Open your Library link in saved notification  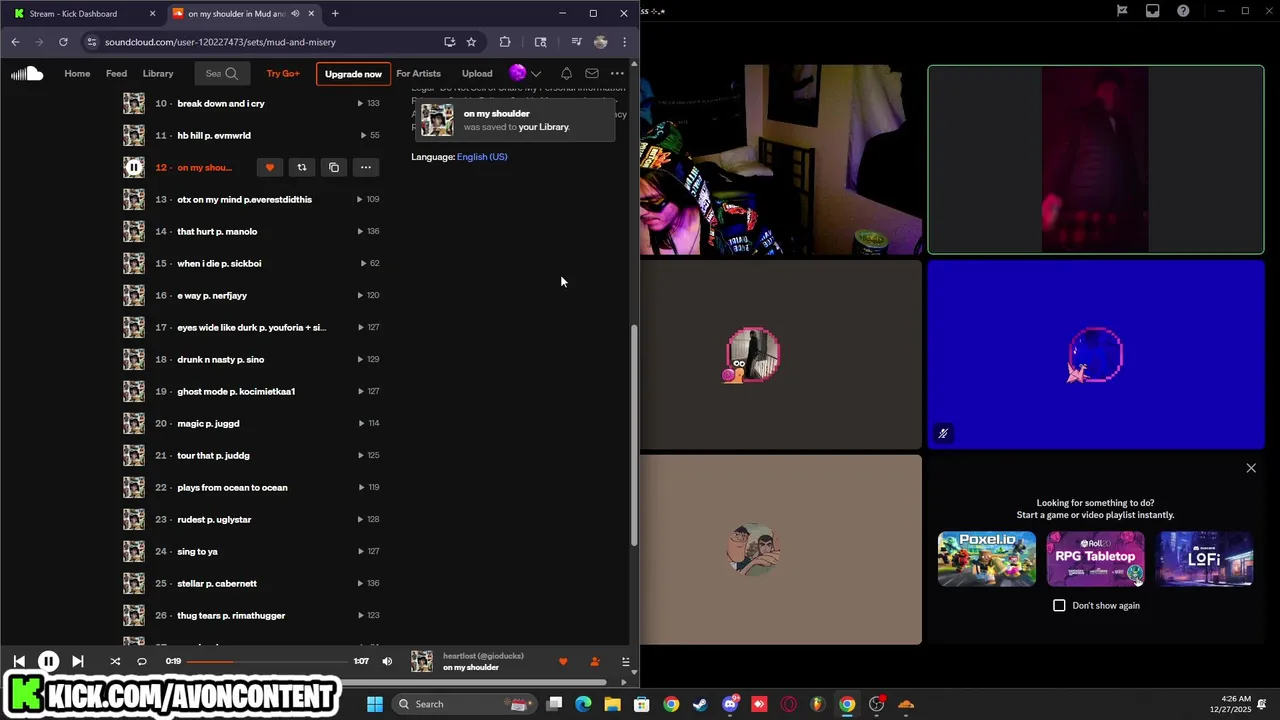tap(543, 127)
